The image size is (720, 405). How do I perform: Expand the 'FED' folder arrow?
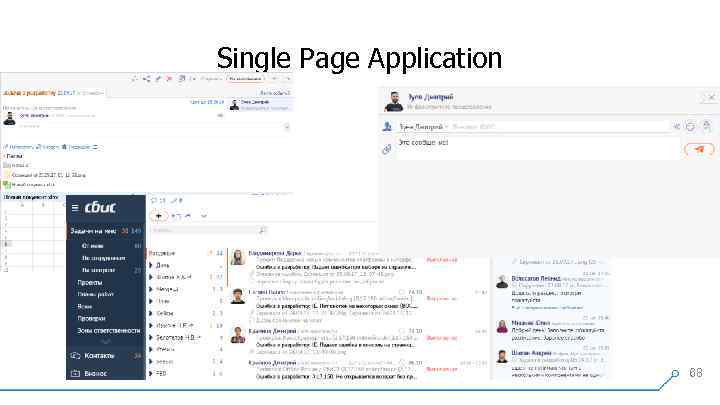(x=151, y=374)
